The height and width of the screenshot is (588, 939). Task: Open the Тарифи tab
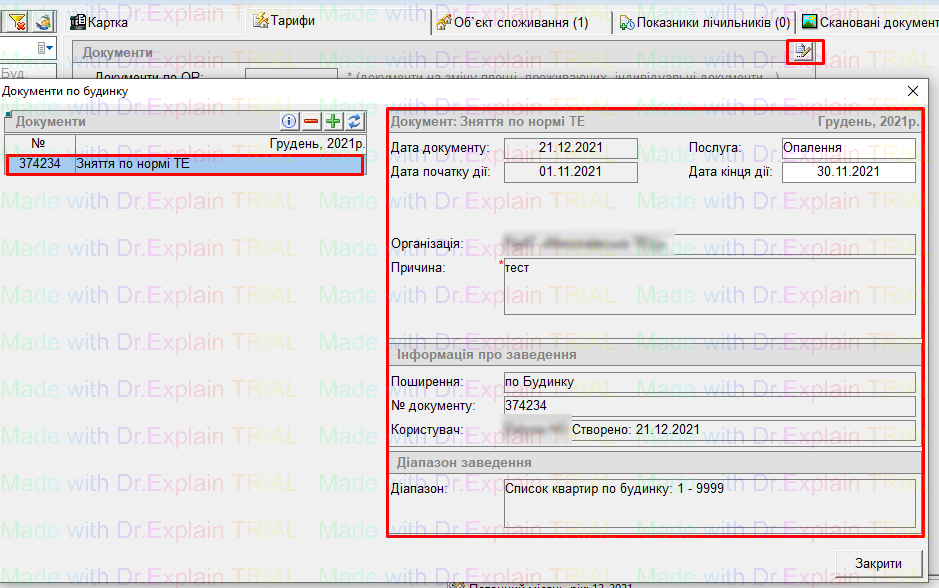click(x=284, y=21)
